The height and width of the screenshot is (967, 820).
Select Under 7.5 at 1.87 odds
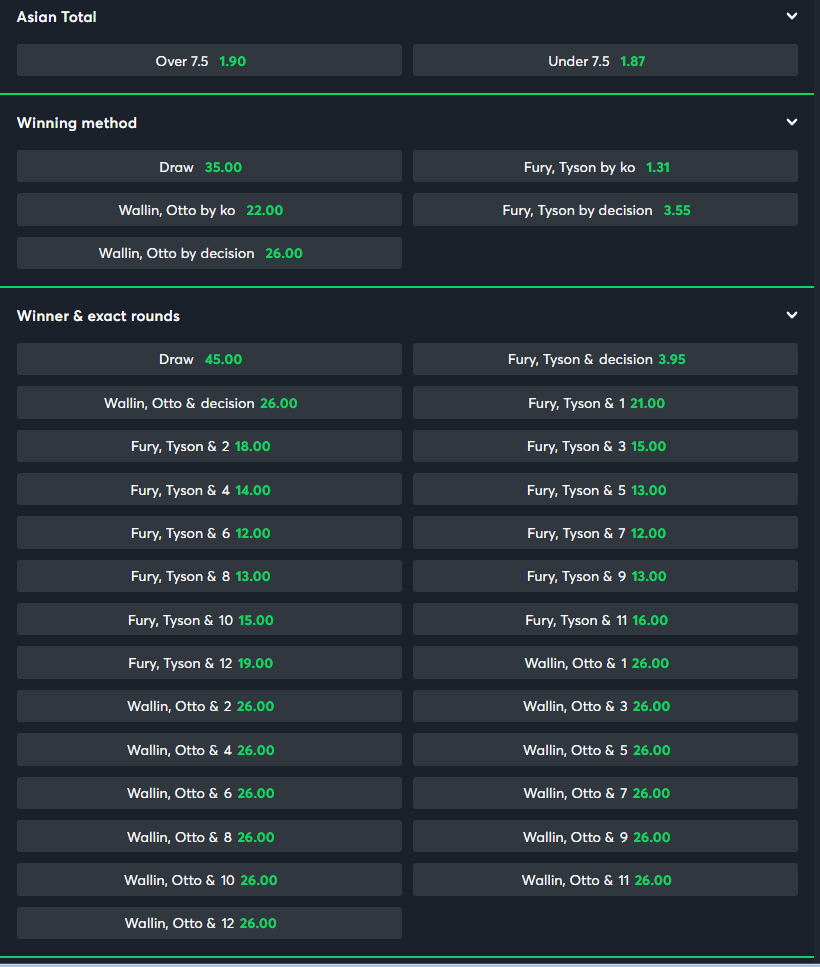point(605,60)
